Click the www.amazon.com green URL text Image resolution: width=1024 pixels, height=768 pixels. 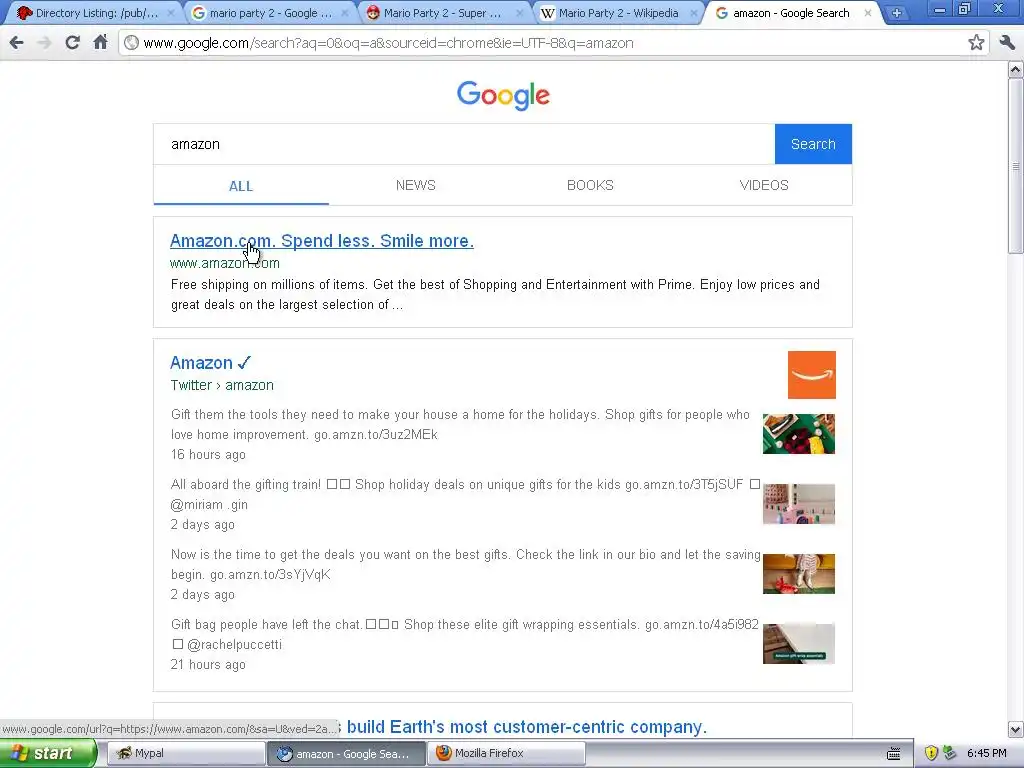225,263
